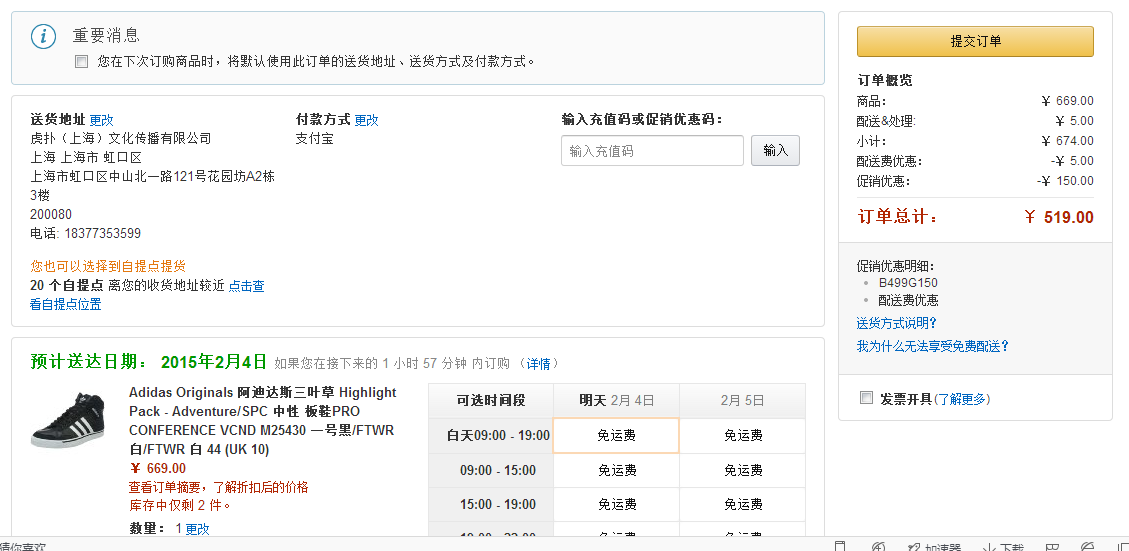This screenshot has width=1129, height=551.
Task: Click 更改 next to 送货地址
Action: (x=102, y=120)
